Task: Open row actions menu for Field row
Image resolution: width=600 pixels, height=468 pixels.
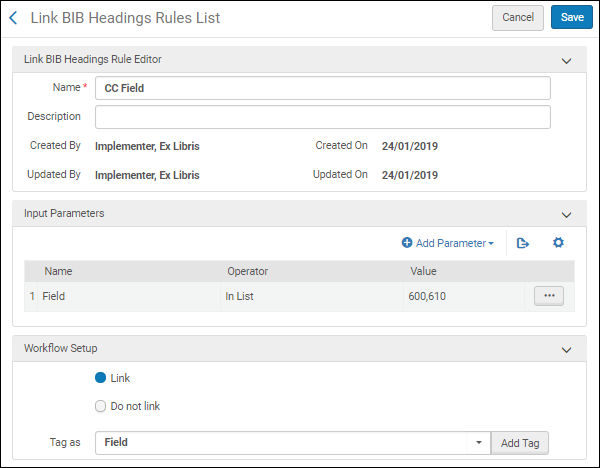Action: (x=549, y=296)
